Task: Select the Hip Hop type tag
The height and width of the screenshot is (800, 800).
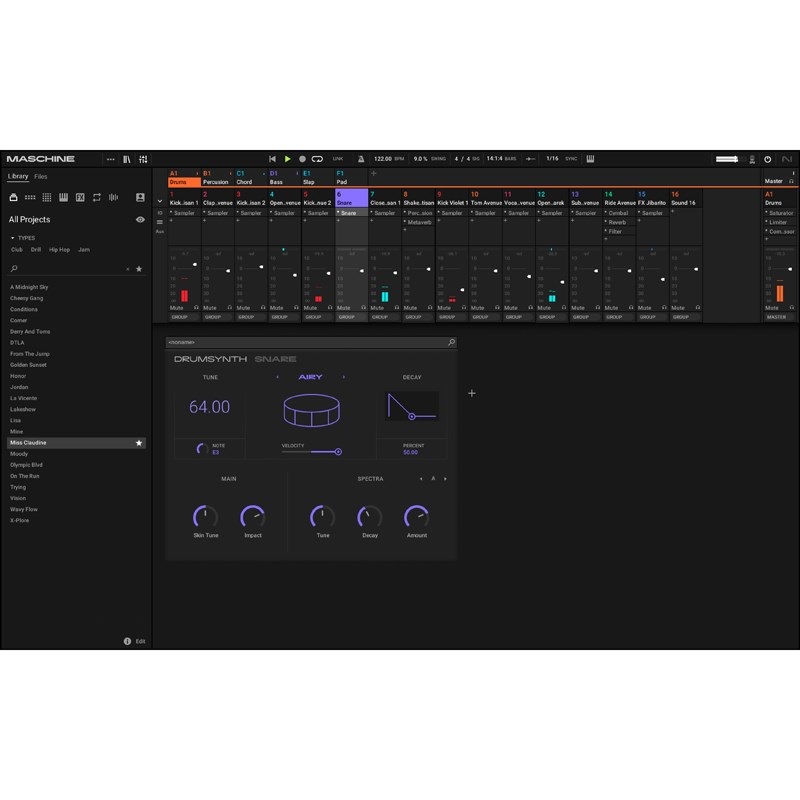Action: point(60,249)
